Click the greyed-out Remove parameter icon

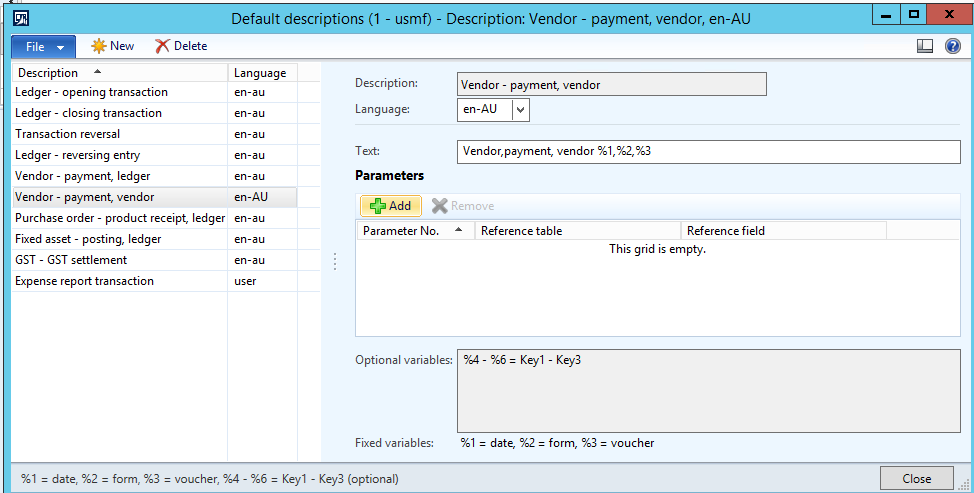pyautogui.click(x=439, y=205)
